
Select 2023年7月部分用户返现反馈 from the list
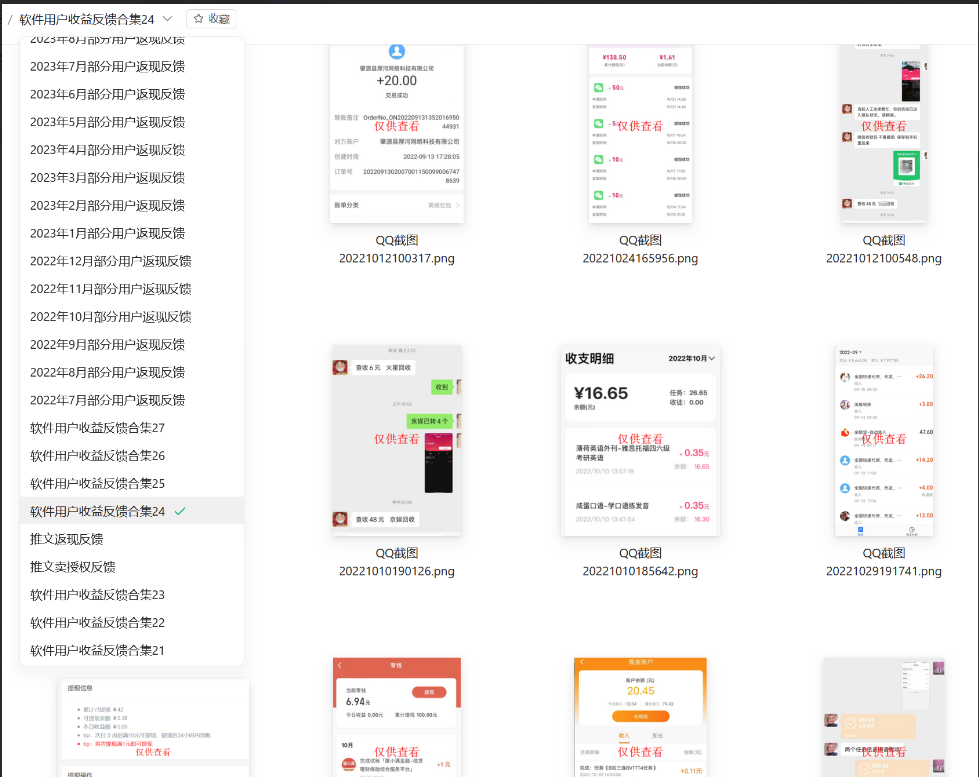[107, 66]
